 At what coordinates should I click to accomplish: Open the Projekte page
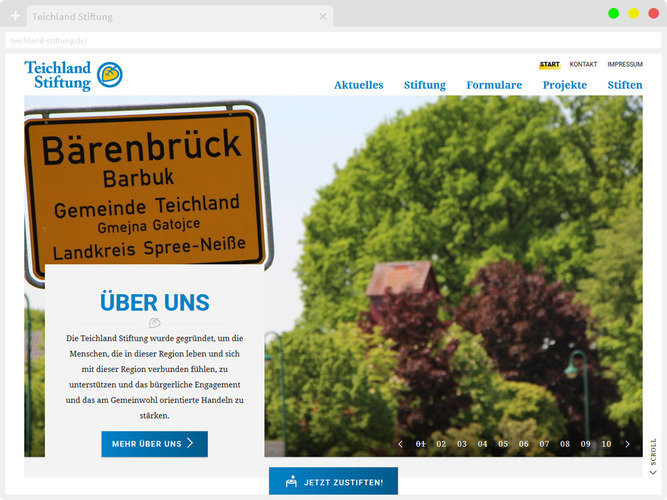(565, 85)
